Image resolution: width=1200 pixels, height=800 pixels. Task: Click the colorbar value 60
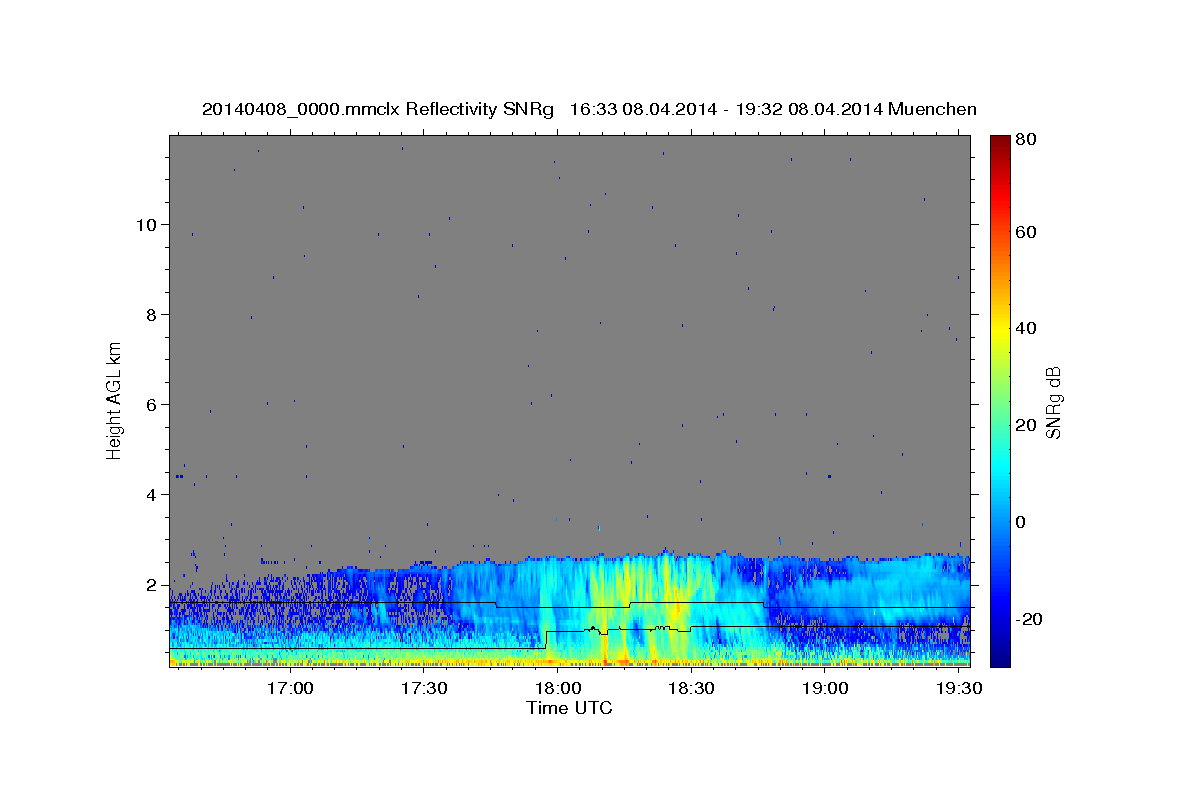point(1028,232)
